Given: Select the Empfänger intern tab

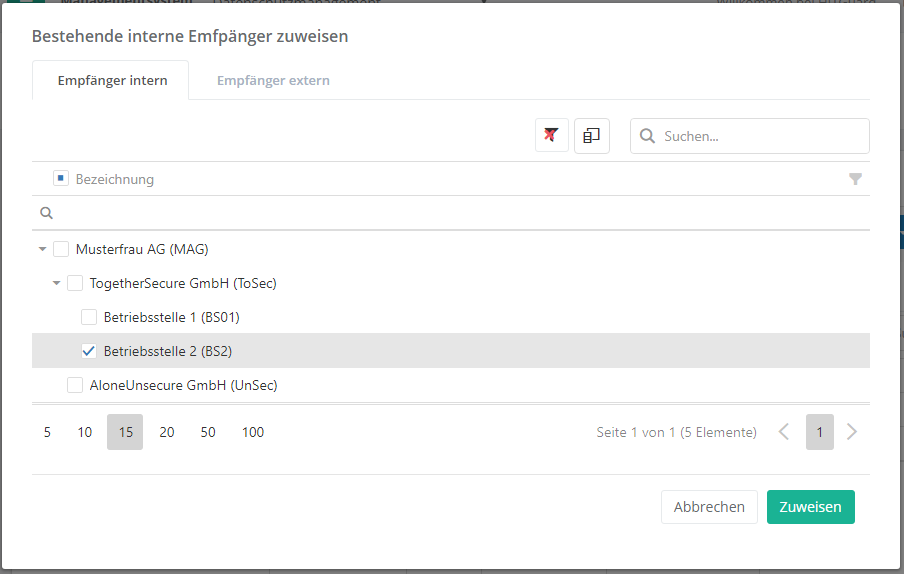Looking at the screenshot, I should (x=111, y=80).
